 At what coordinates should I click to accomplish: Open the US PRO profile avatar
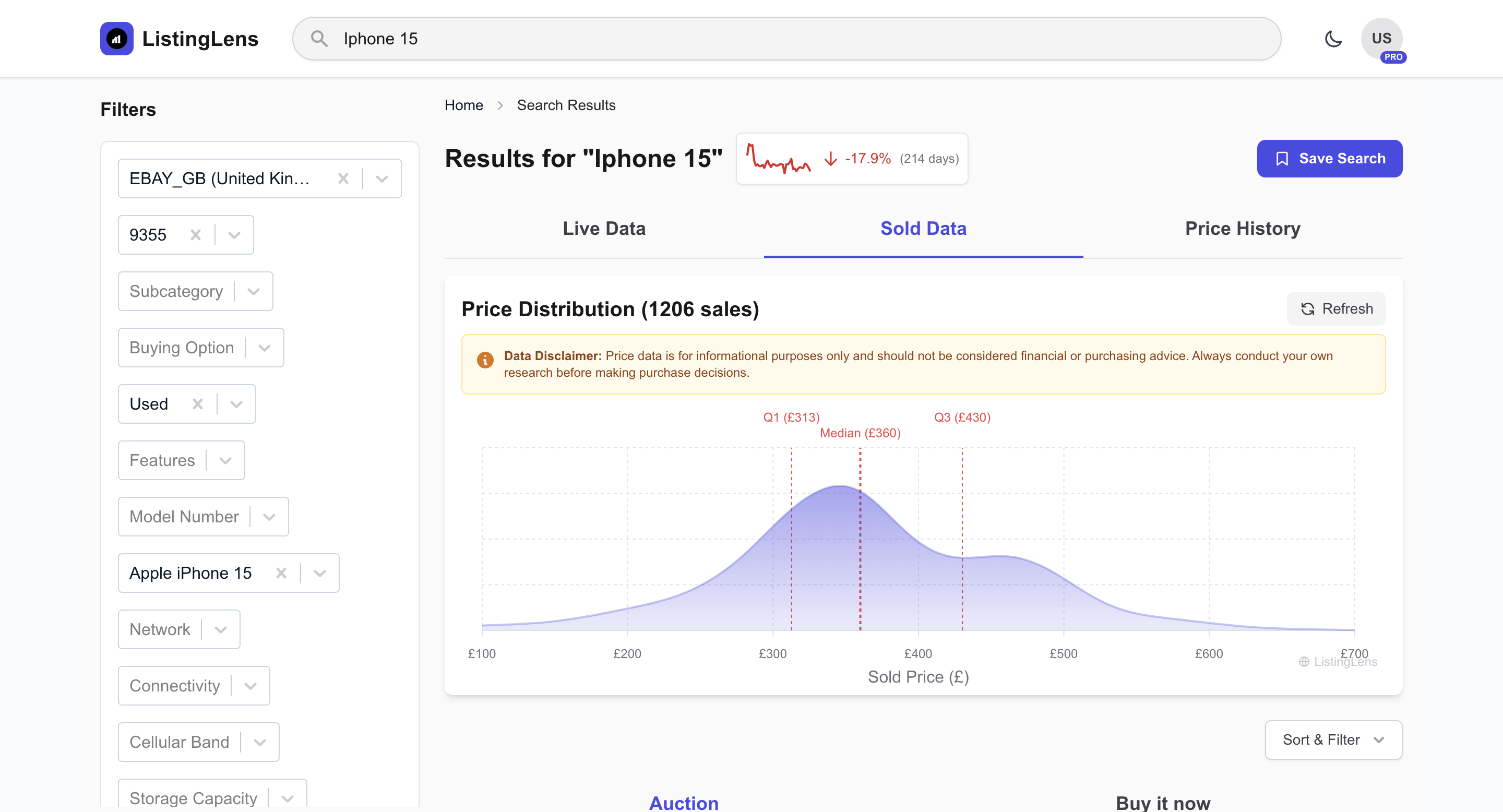click(x=1382, y=39)
